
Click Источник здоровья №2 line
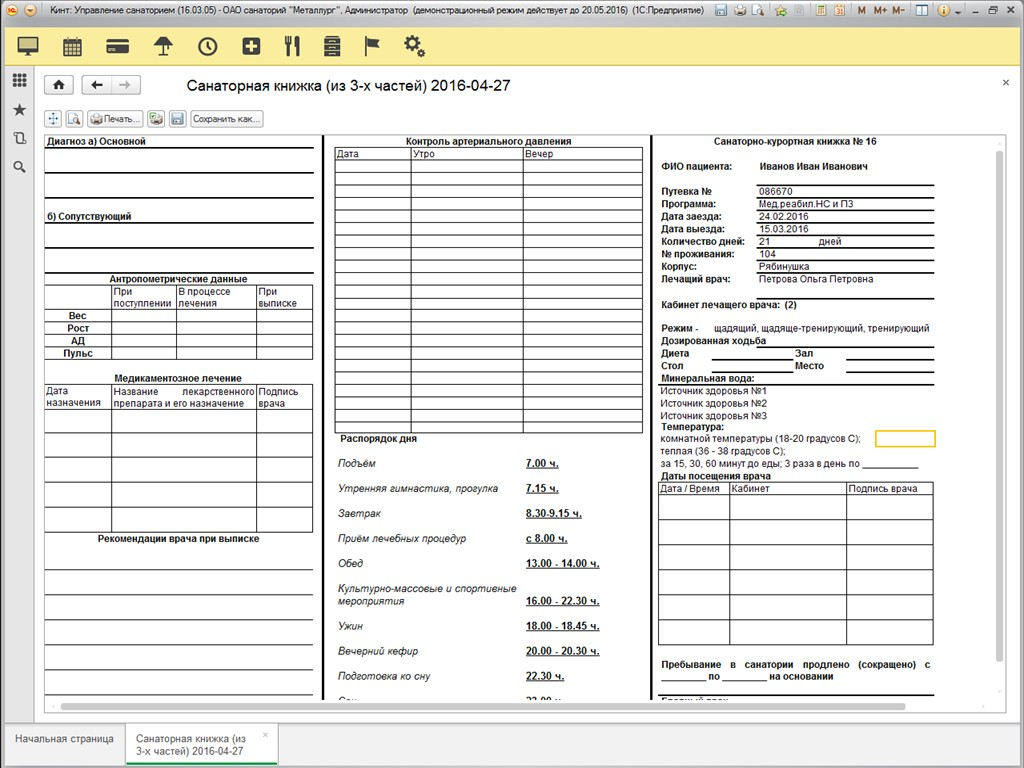pos(713,404)
